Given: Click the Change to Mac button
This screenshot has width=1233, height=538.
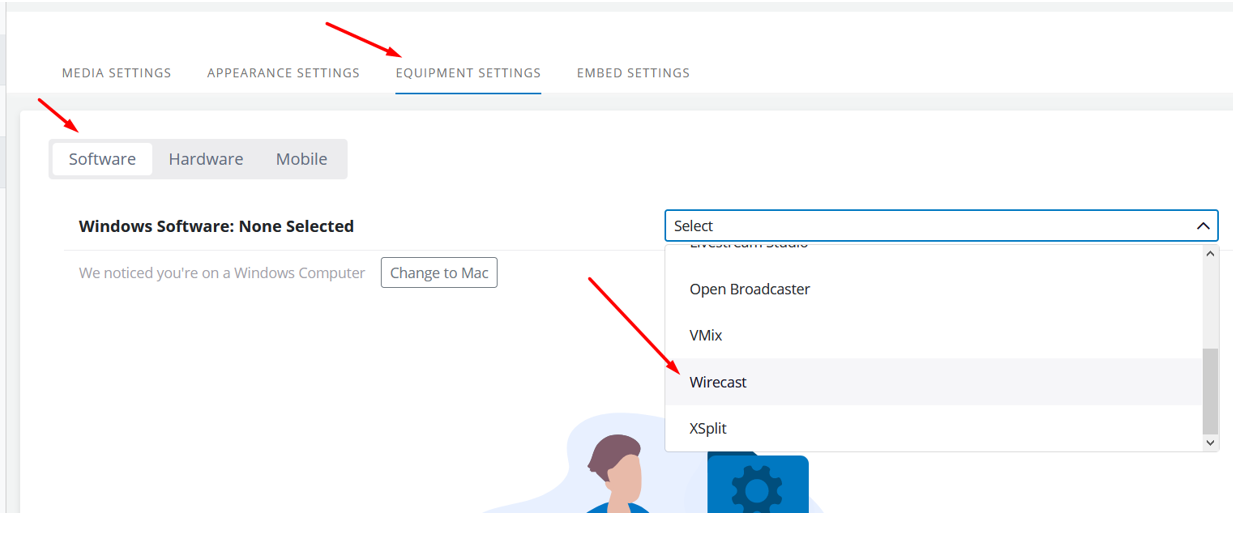Looking at the screenshot, I should (x=439, y=273).
